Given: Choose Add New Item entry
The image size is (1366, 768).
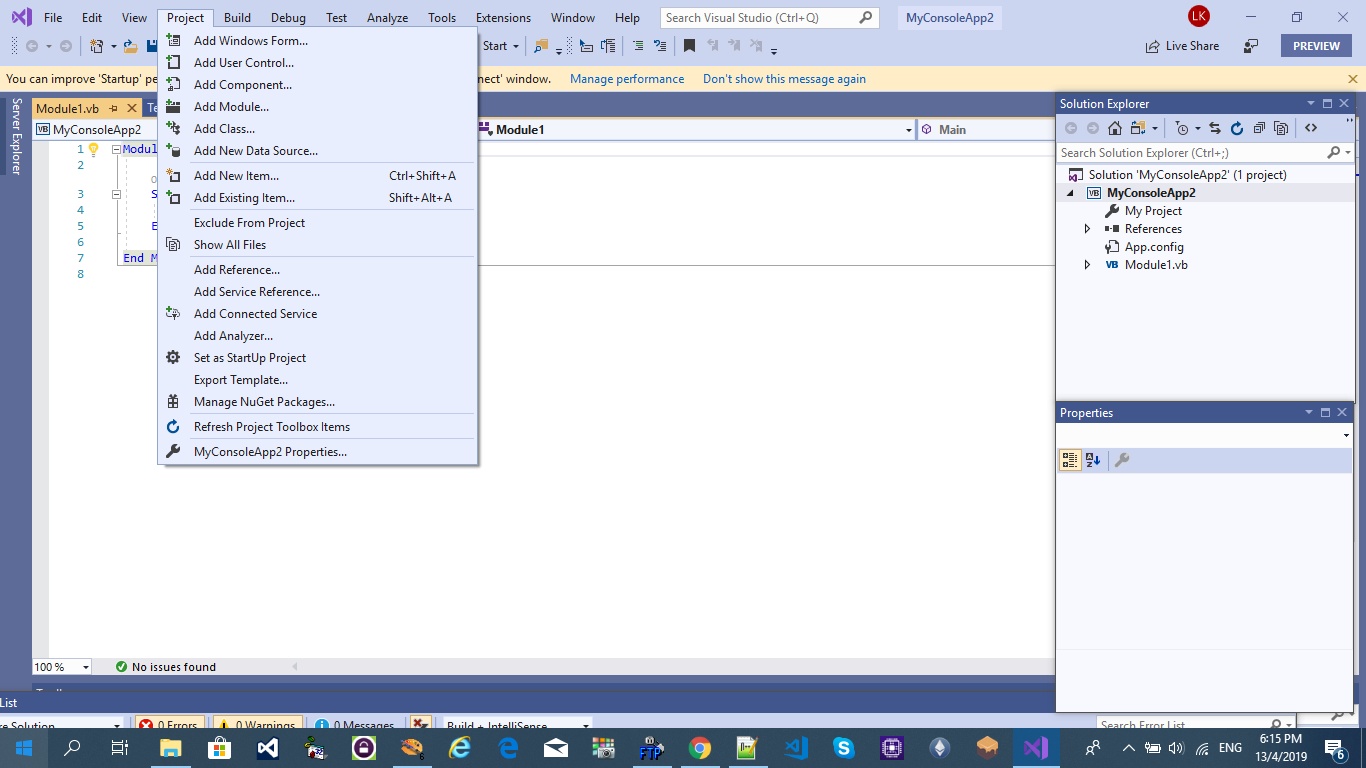Looking at the screenshot, I should coord(318,176).
